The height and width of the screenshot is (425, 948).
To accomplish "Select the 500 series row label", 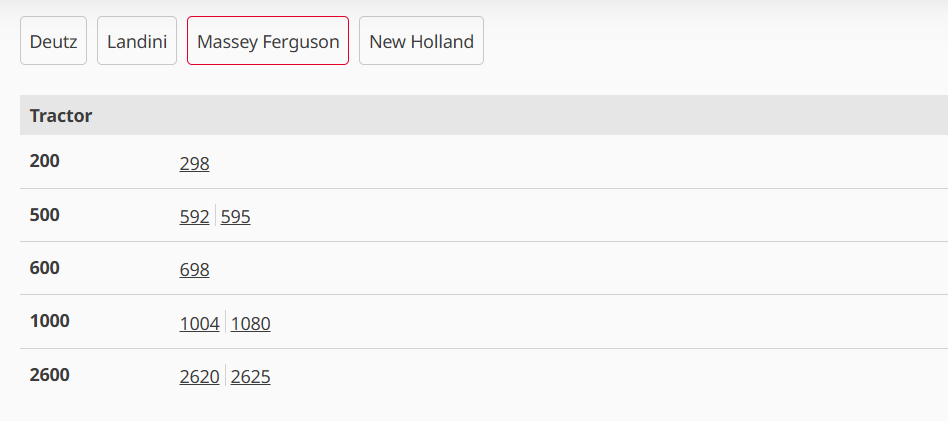I will (x=45, y=214).
